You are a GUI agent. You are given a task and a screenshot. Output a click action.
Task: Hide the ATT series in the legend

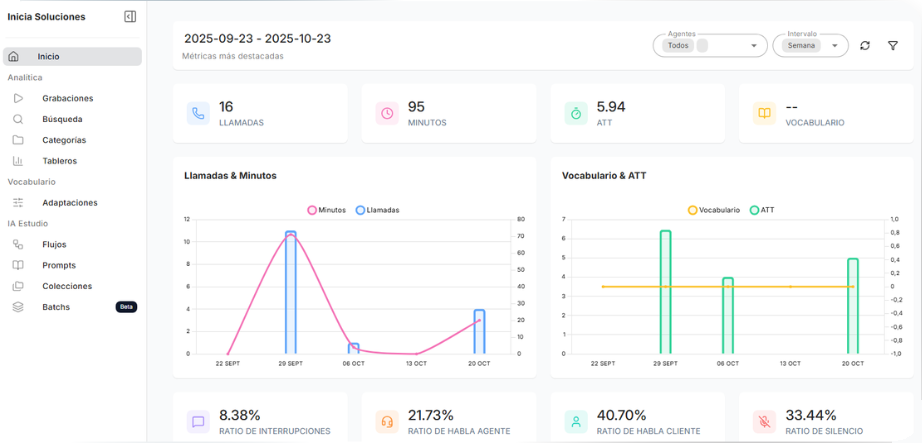click(761, 210)
